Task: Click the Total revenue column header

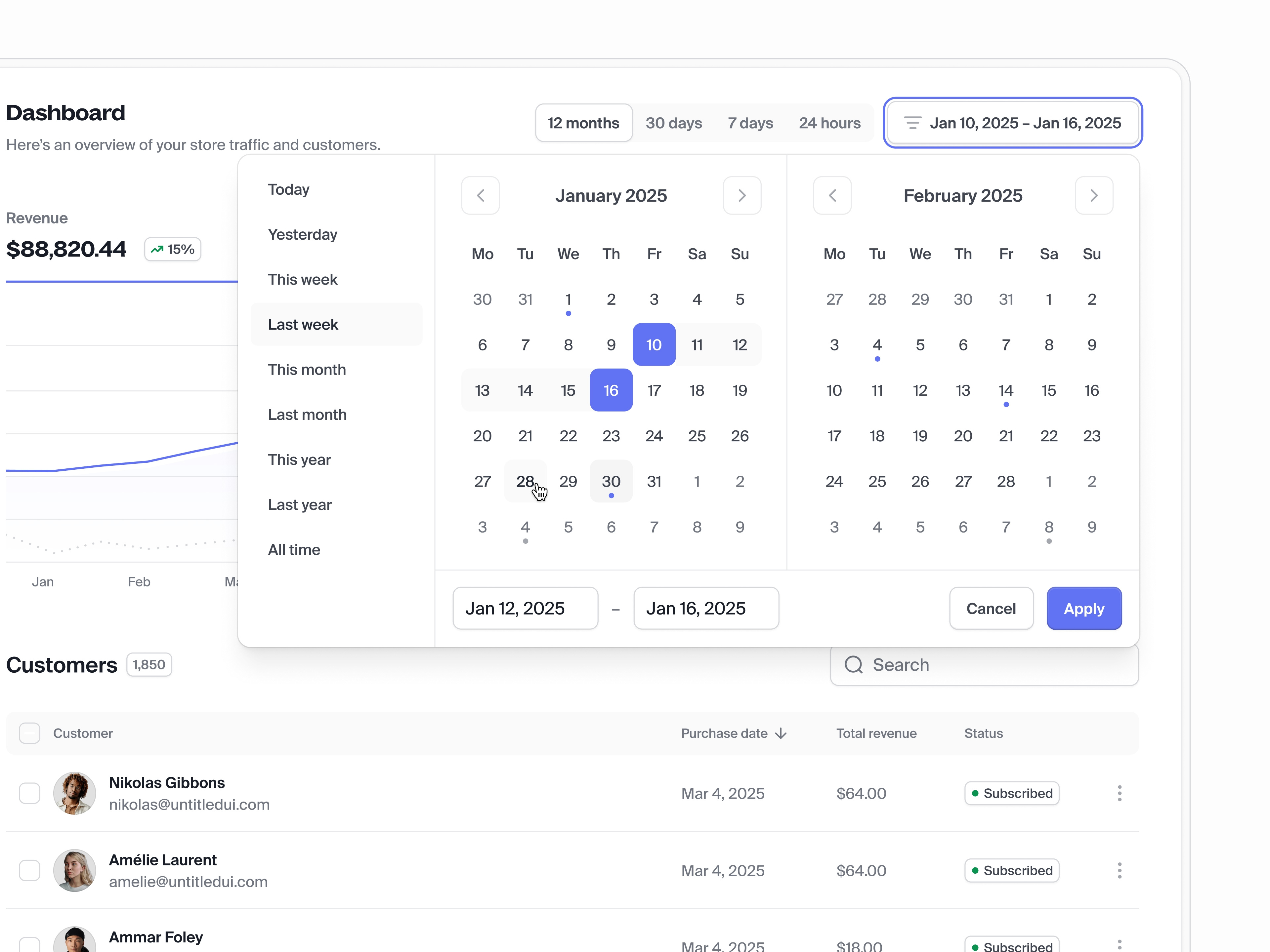Action: click(876, 734)
